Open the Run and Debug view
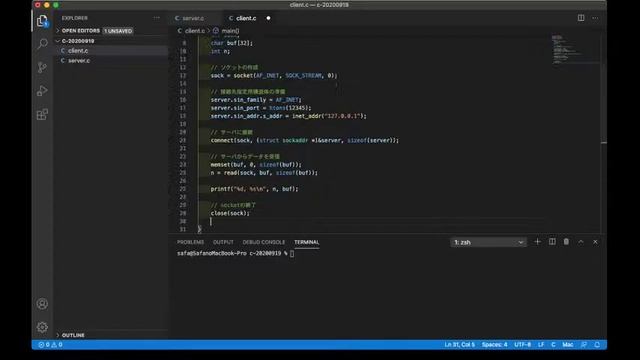 pyautogui.click(x=42, y=91)
